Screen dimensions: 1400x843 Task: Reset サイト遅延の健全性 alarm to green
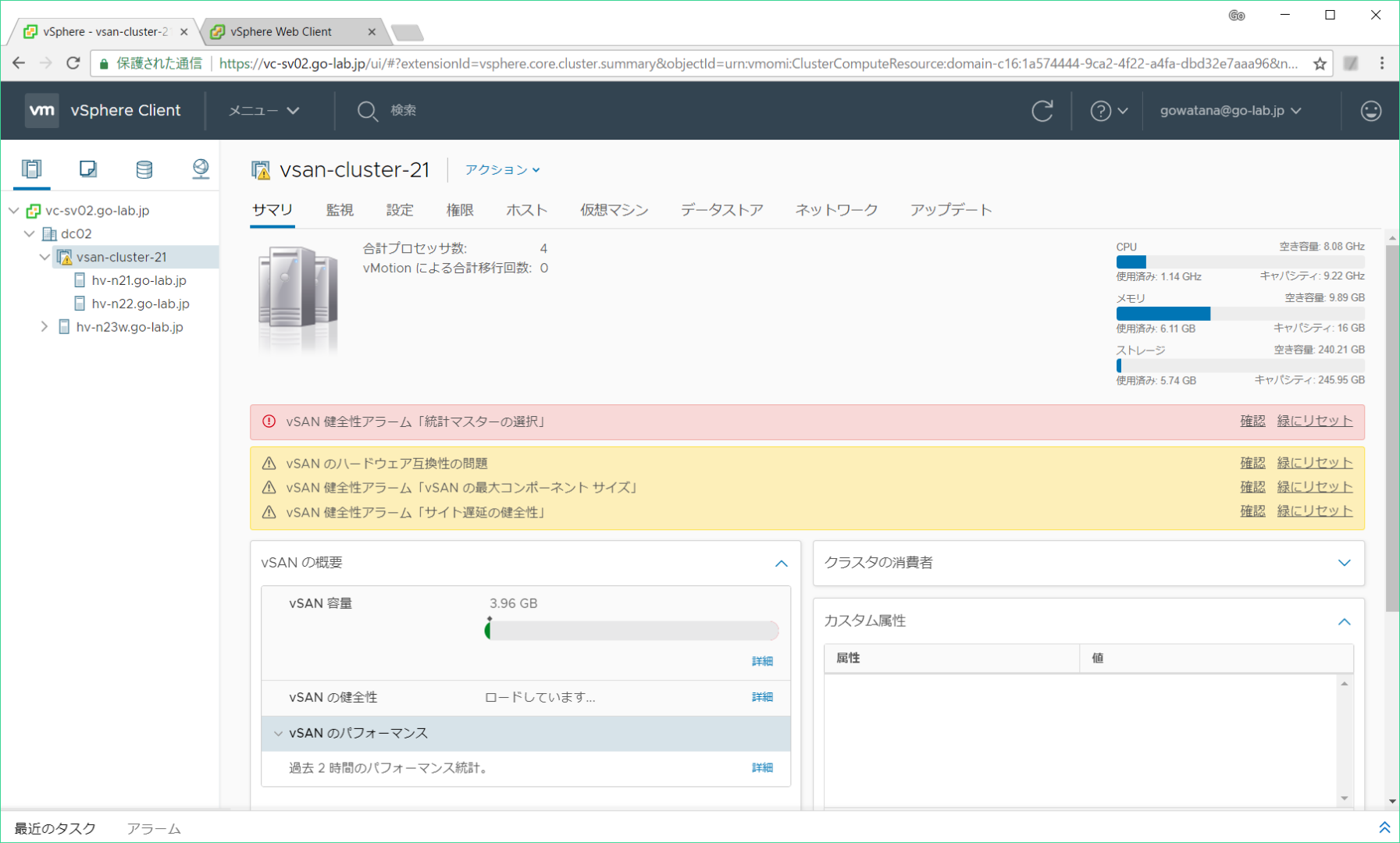1315,510
